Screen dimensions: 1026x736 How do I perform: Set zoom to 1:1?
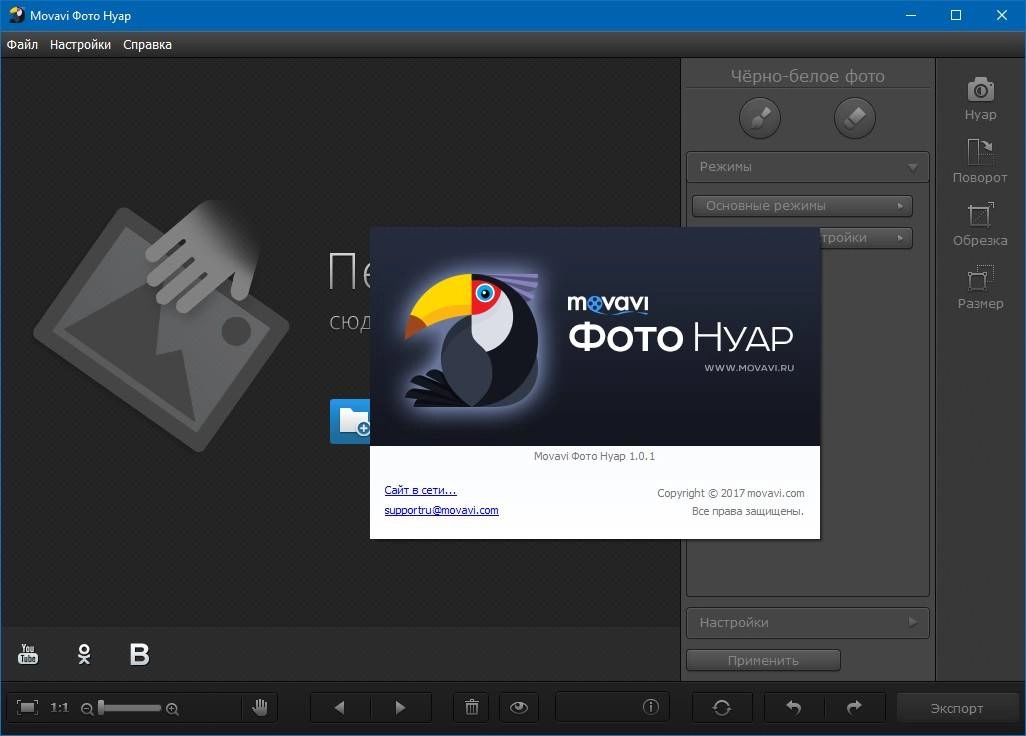[60, 707]
